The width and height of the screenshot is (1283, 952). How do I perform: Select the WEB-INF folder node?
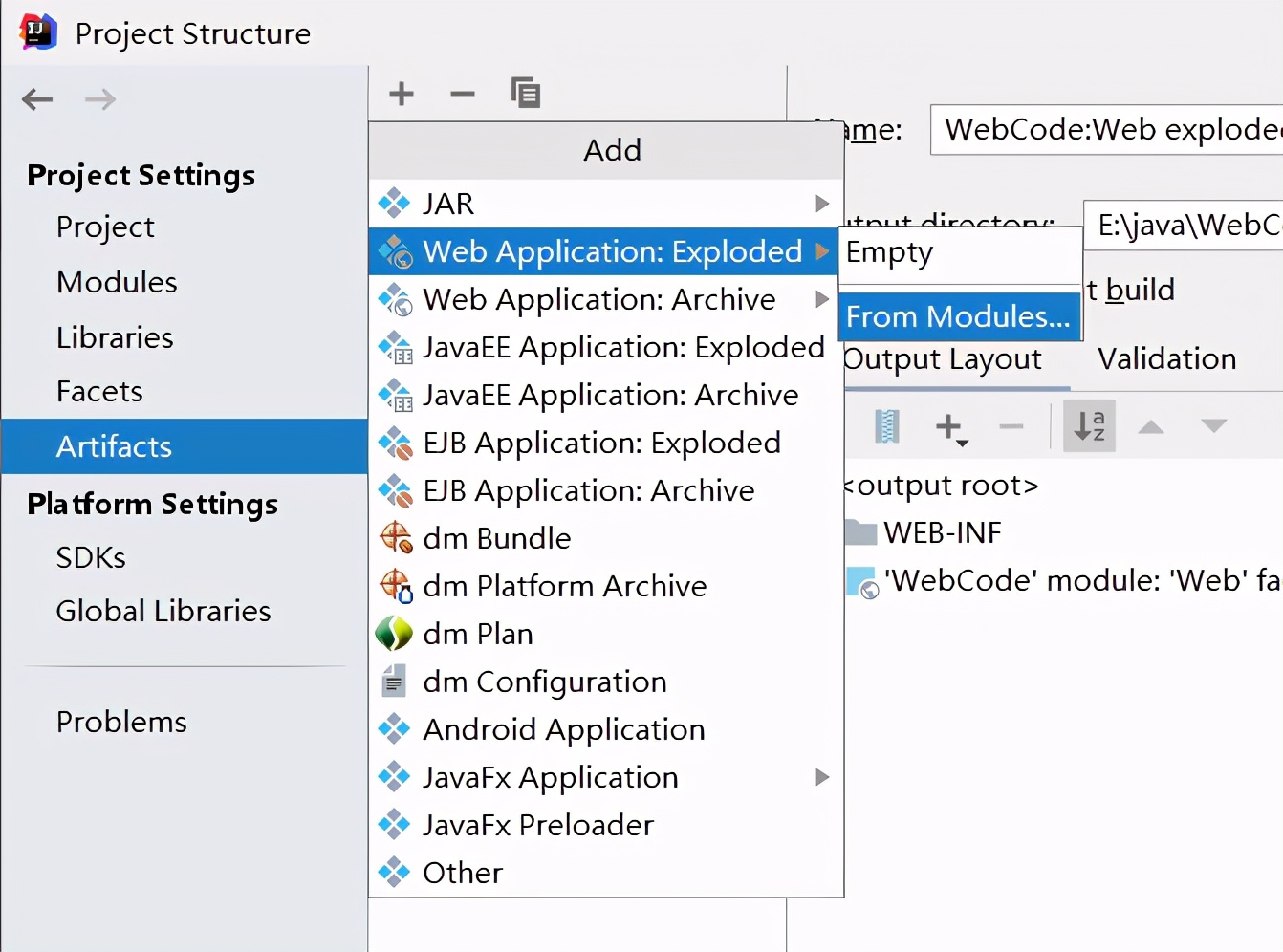[x=924, y=532]
